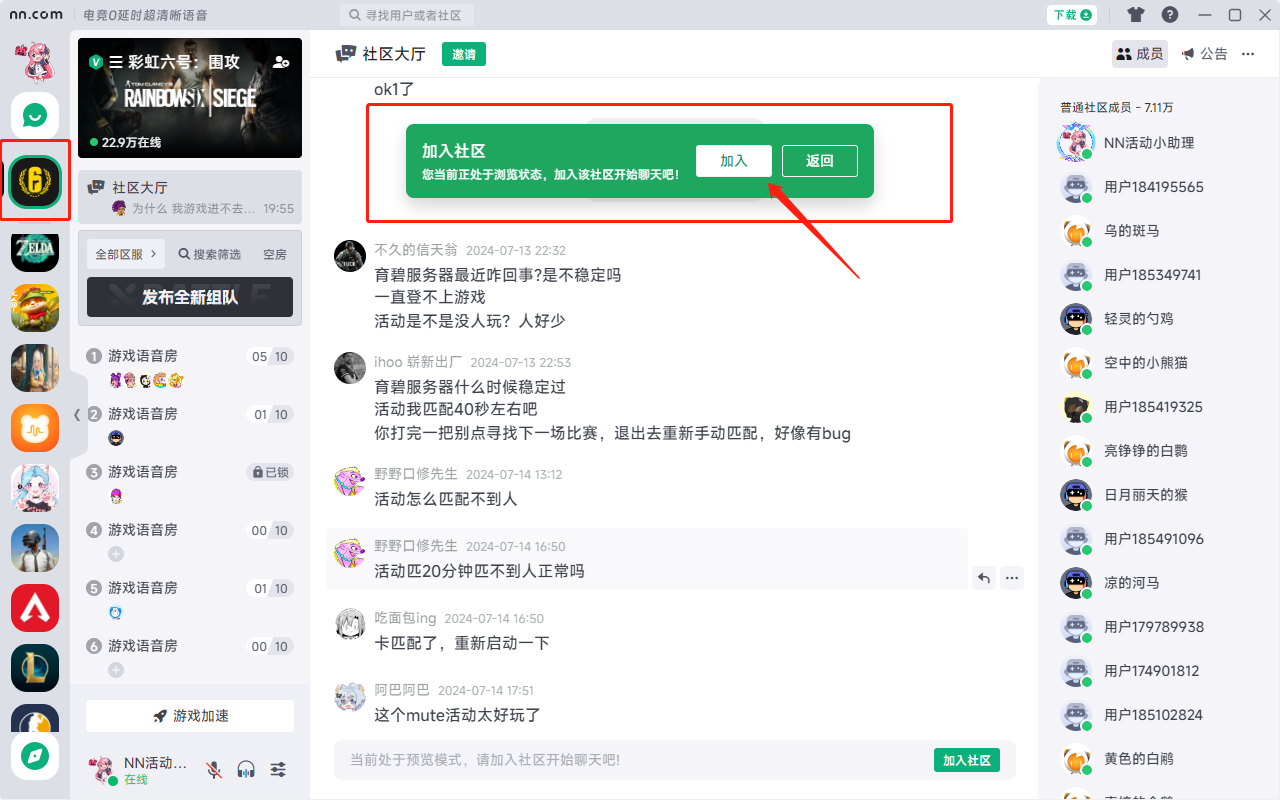Screen dimensions: 1280x800
Task: Open the League of Legends community icon
Action: click(34, 667)
